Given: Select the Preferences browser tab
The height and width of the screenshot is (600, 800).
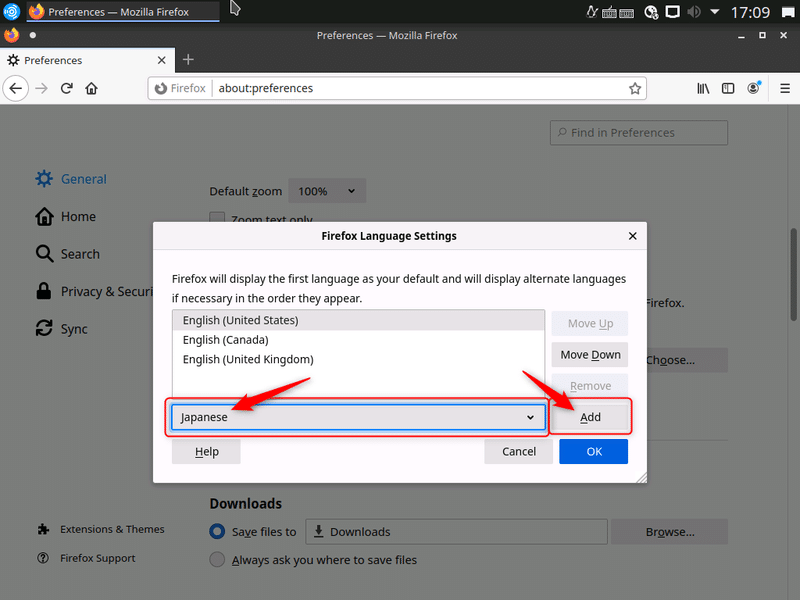Looking at the screenshot, I should pyautogui.click(x=87, y=60).
